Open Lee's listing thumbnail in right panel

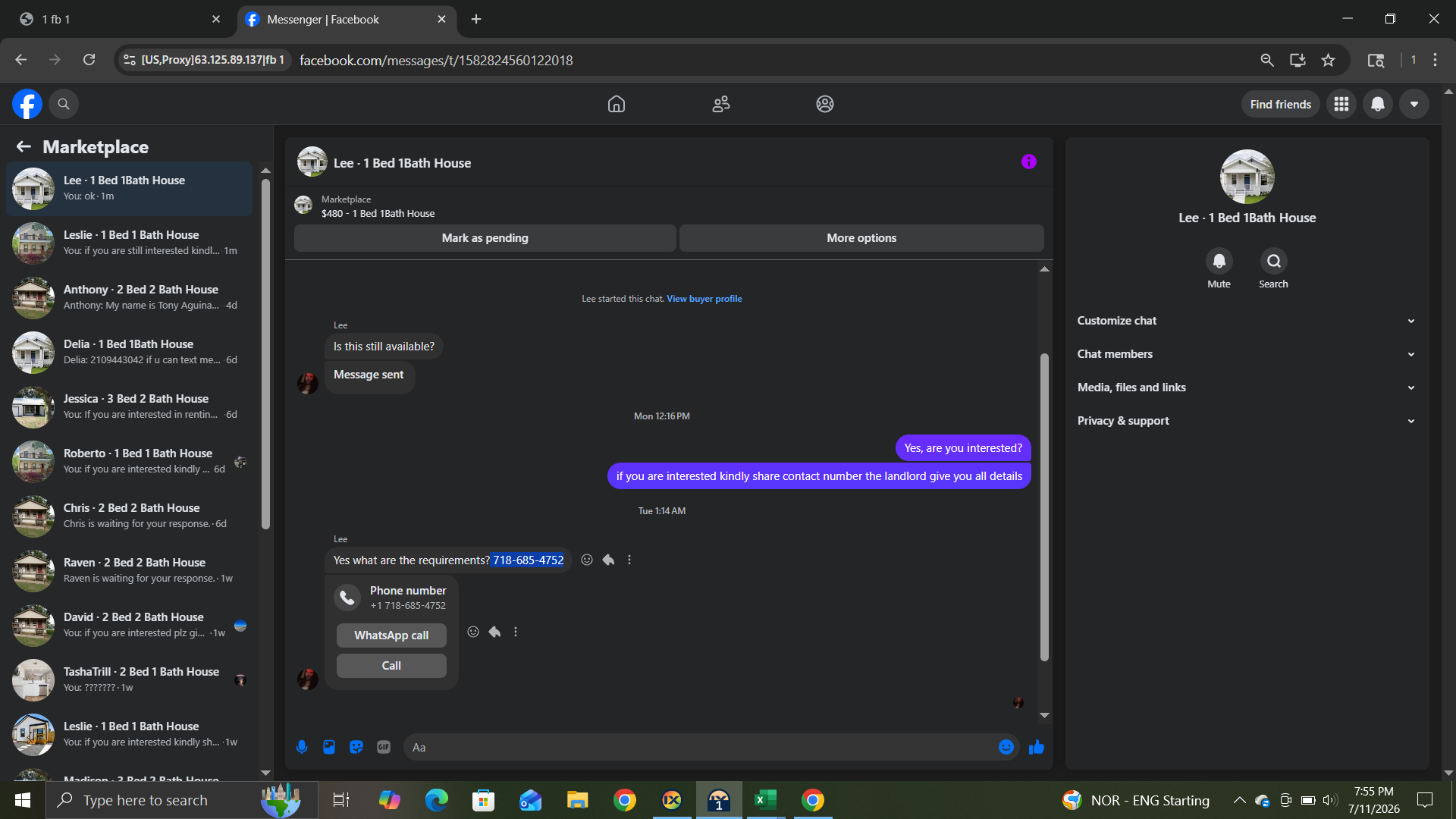tap(1247, 177)
